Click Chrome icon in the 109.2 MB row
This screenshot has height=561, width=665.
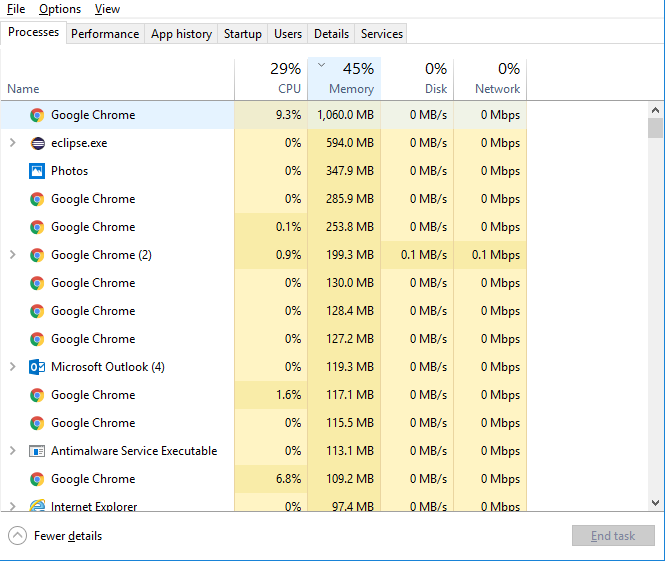[x=37, y=479]
